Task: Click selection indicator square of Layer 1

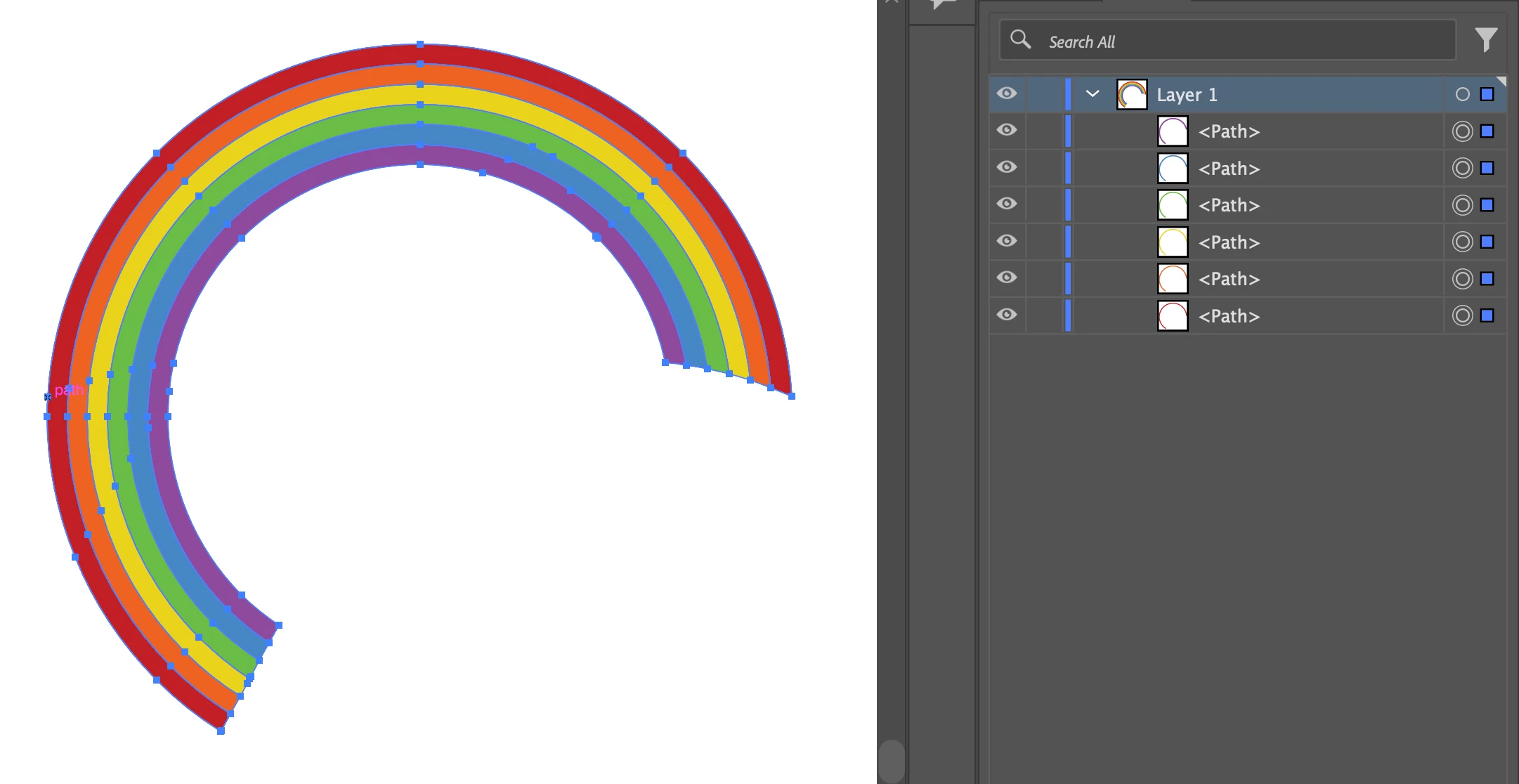Action: 1487,94
